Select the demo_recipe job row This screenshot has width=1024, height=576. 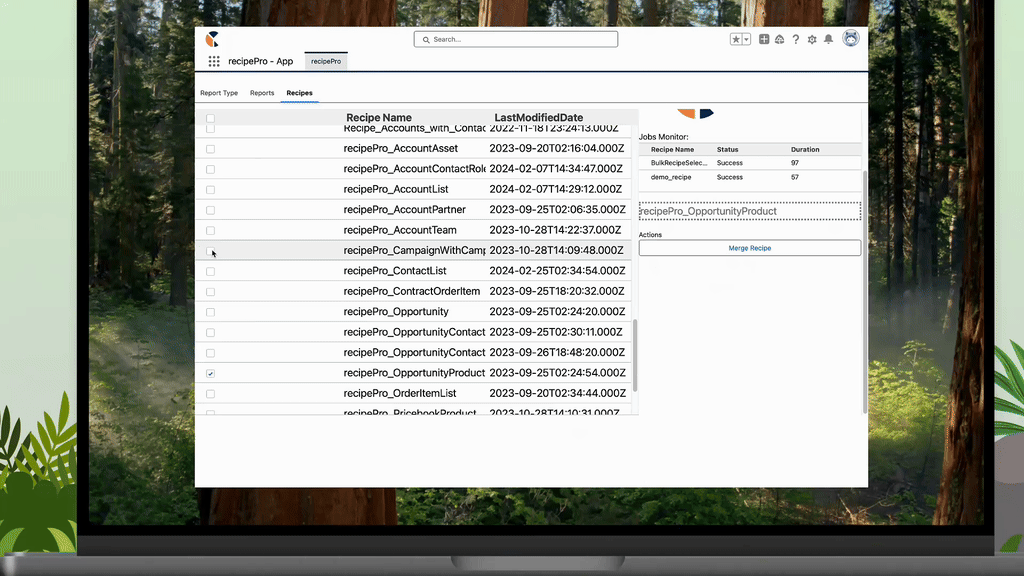point(750,177)
